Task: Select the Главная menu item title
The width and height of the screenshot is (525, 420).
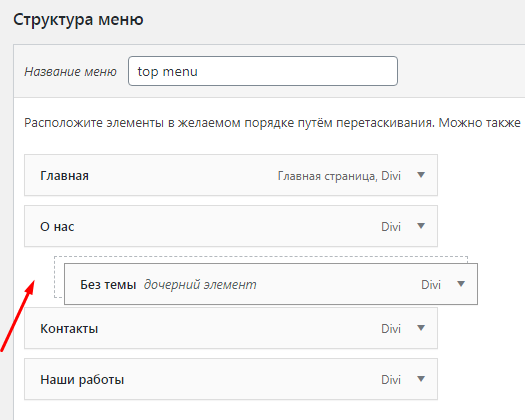Action: (64, 176)
